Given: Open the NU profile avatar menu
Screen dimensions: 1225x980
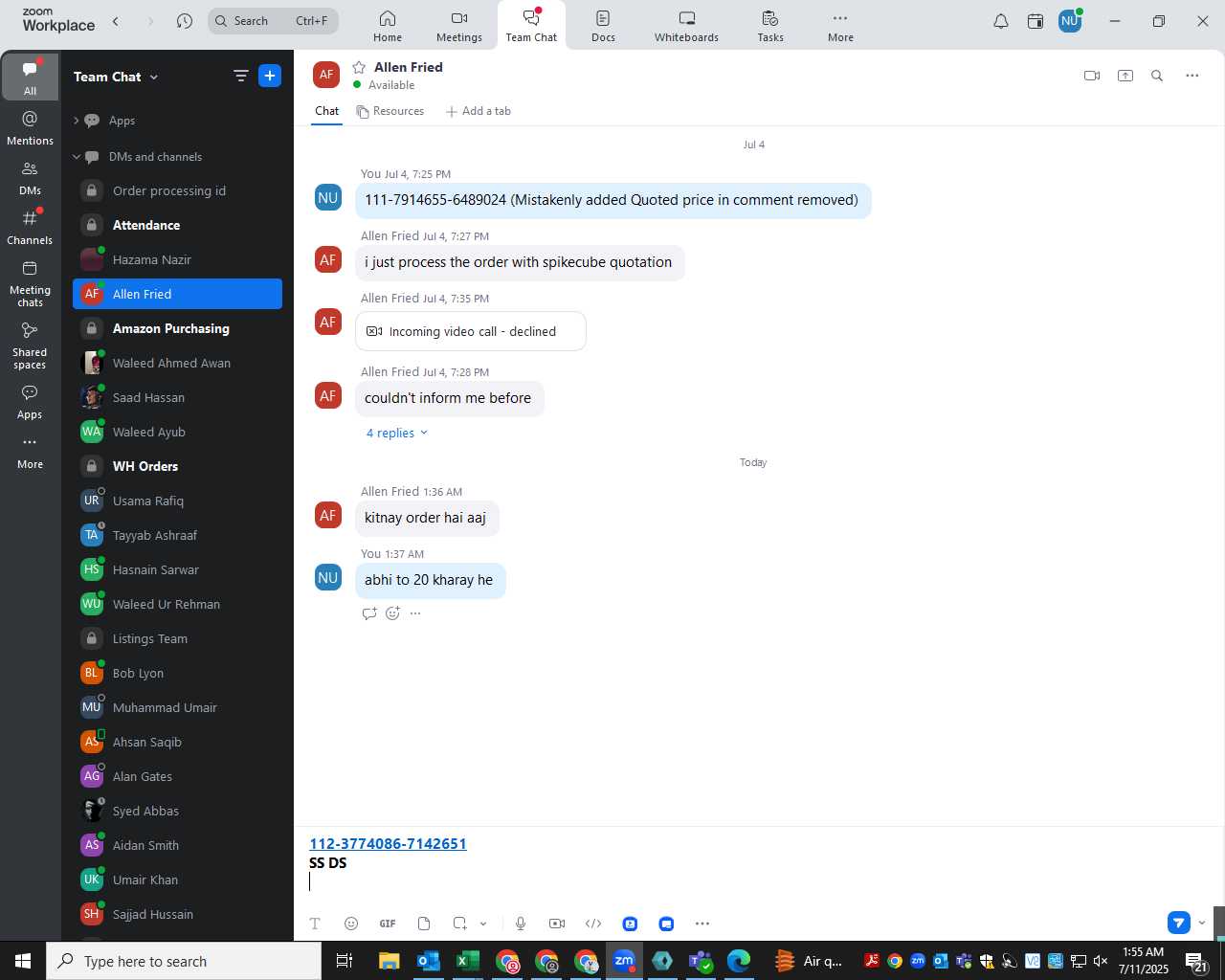Looking at the screenshot, I should pos(1070,21).
